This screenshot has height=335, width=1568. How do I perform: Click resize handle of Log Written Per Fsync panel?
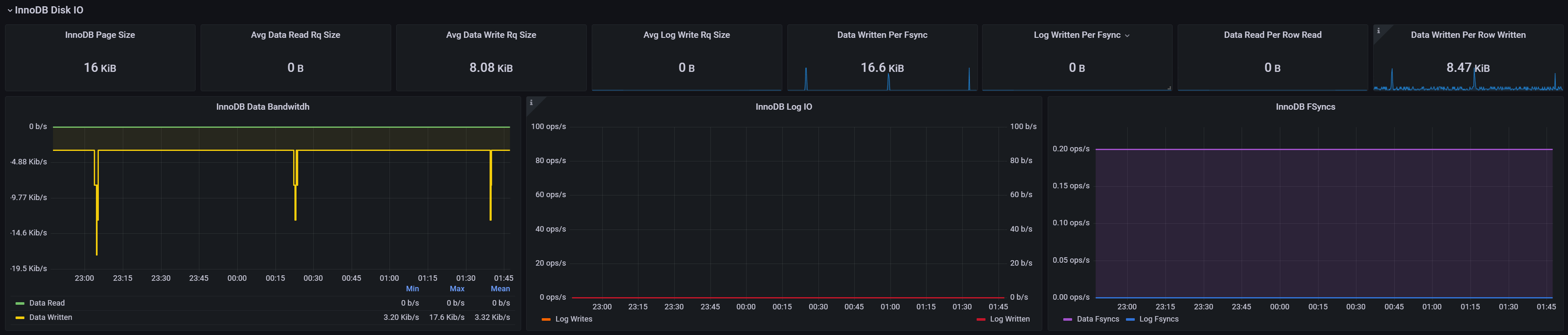(x=1169, y=88)
